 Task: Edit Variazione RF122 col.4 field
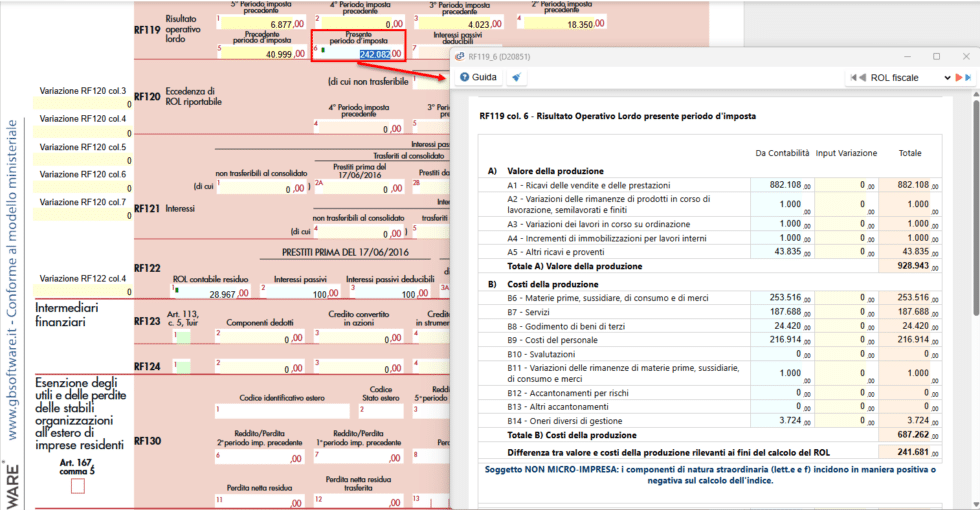tap(82, 292)
